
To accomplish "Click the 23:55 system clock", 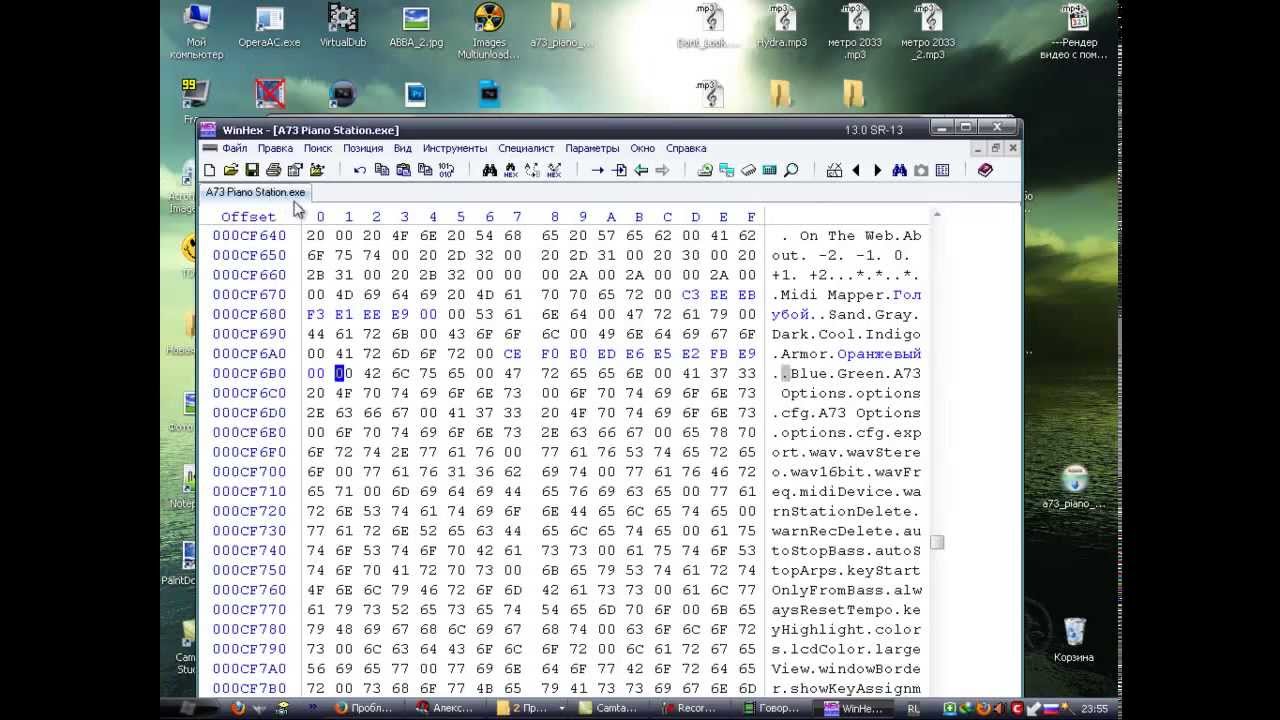I will pos(1094,708).
